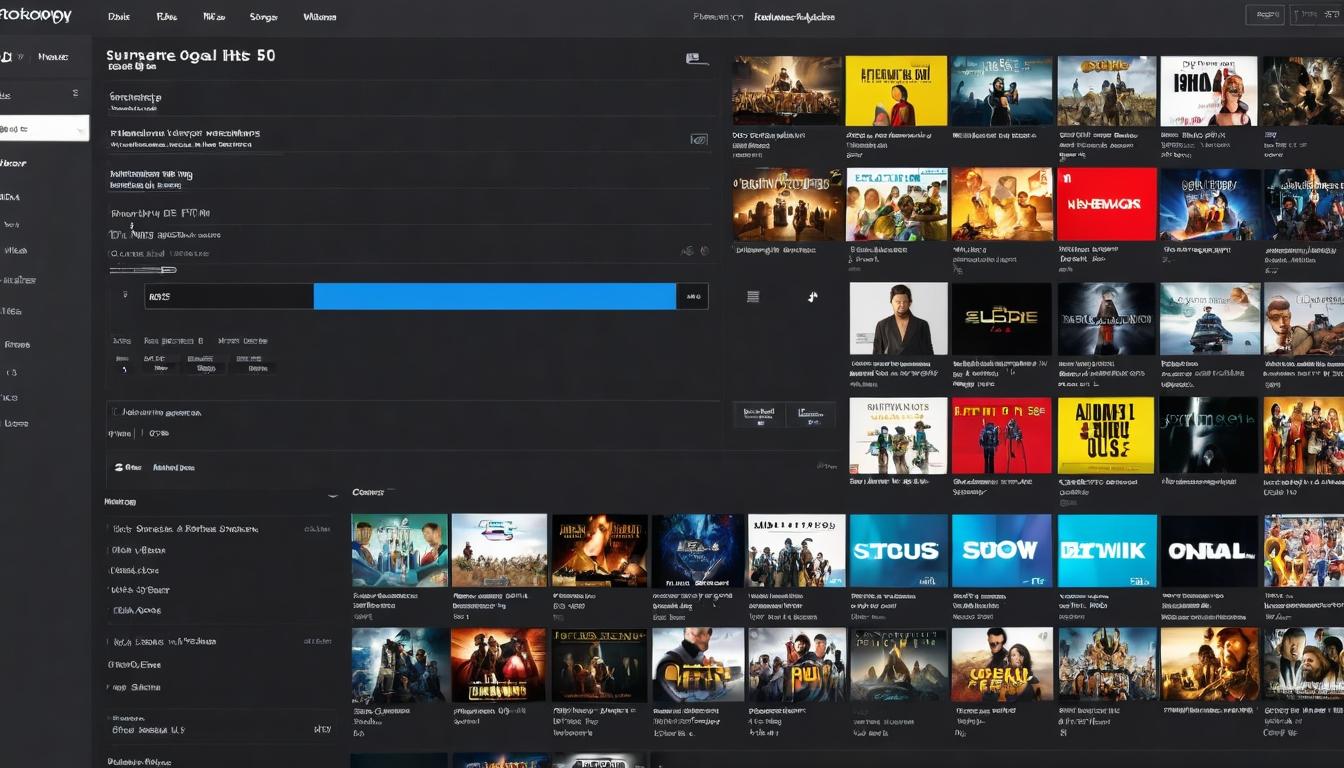Select the list view icon beside the blue progress bar
This screenshot has width=1344, height=768.
tap(752, 294)
